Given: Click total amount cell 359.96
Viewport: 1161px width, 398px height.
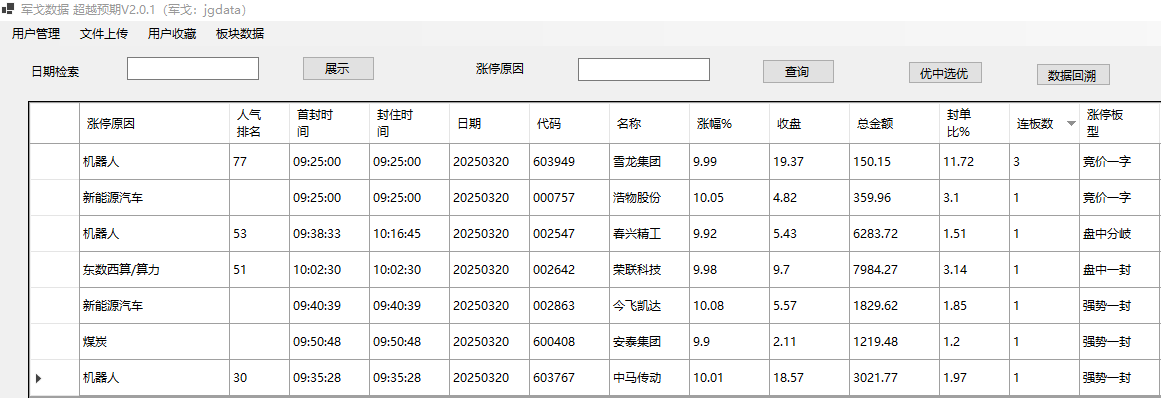Looking at the screenshot, I should coord(893,198).
